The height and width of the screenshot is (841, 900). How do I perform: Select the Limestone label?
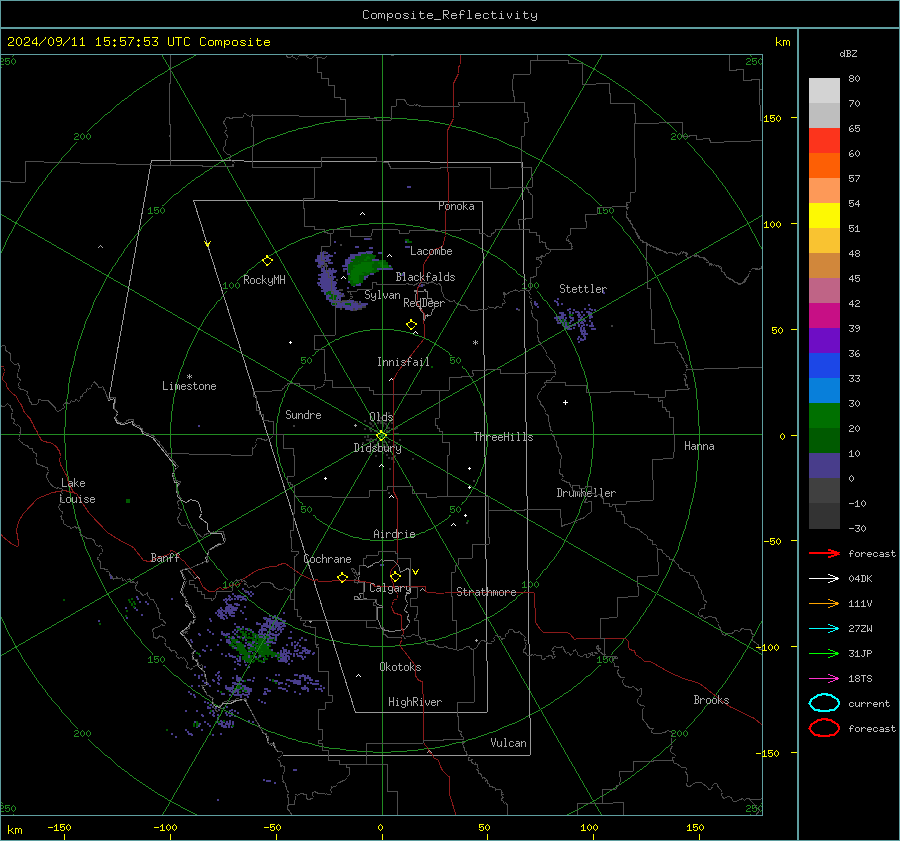point(189,386)
